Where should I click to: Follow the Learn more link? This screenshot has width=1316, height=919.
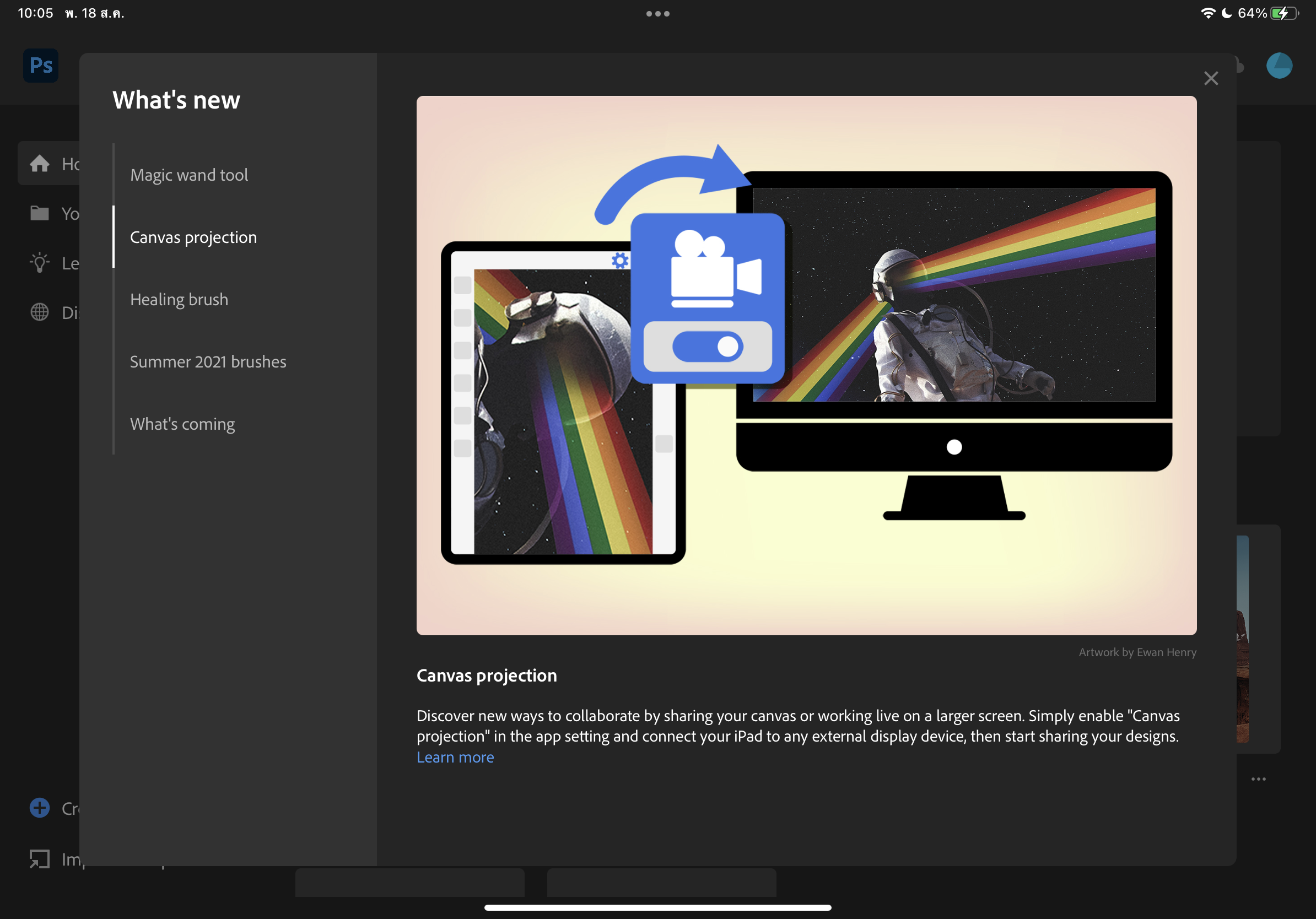[x=455, y=757]
